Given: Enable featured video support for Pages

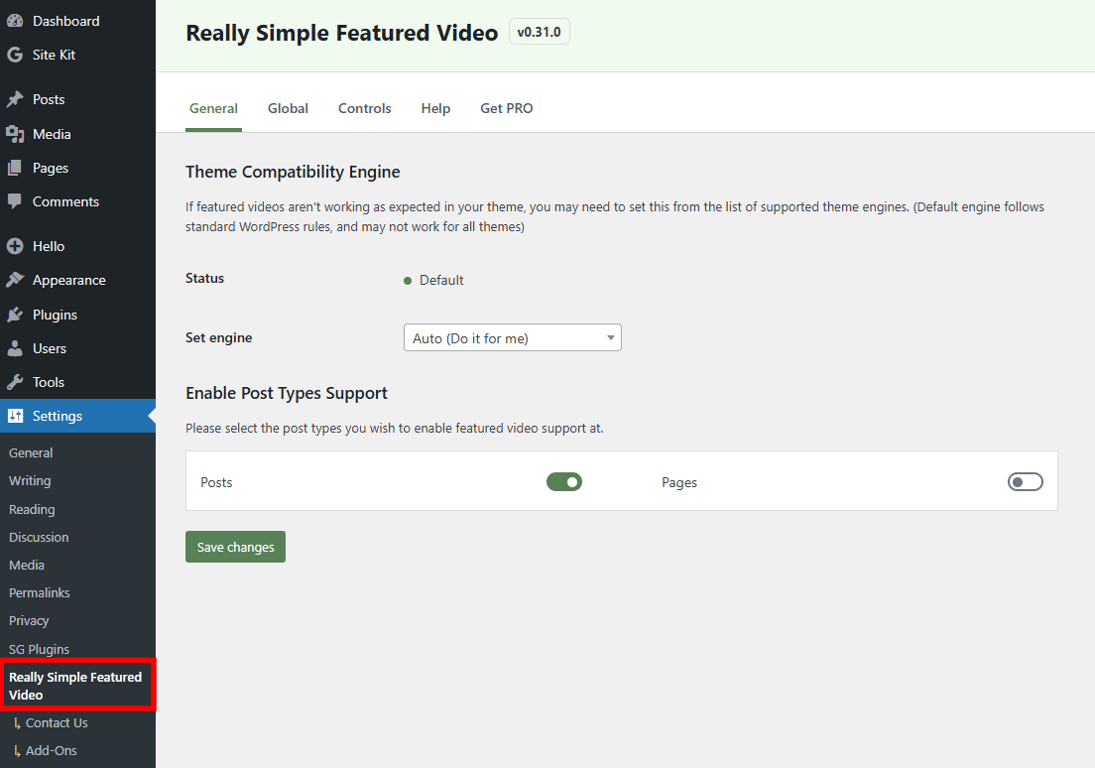Looking at the screenshot, I should 1025,481.
